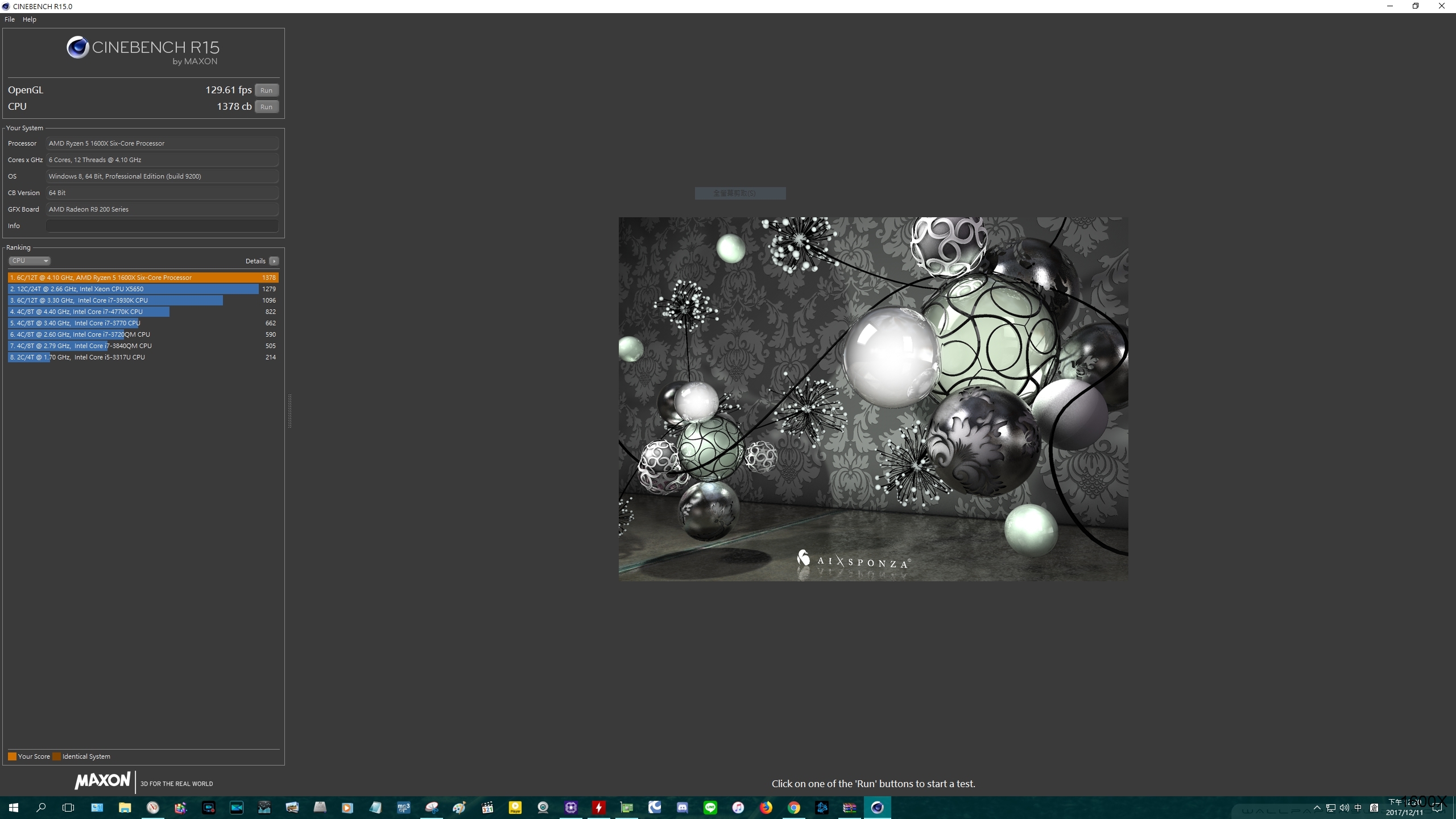
Task: Run the CPU benchmark test
Action: click(266, 107)
